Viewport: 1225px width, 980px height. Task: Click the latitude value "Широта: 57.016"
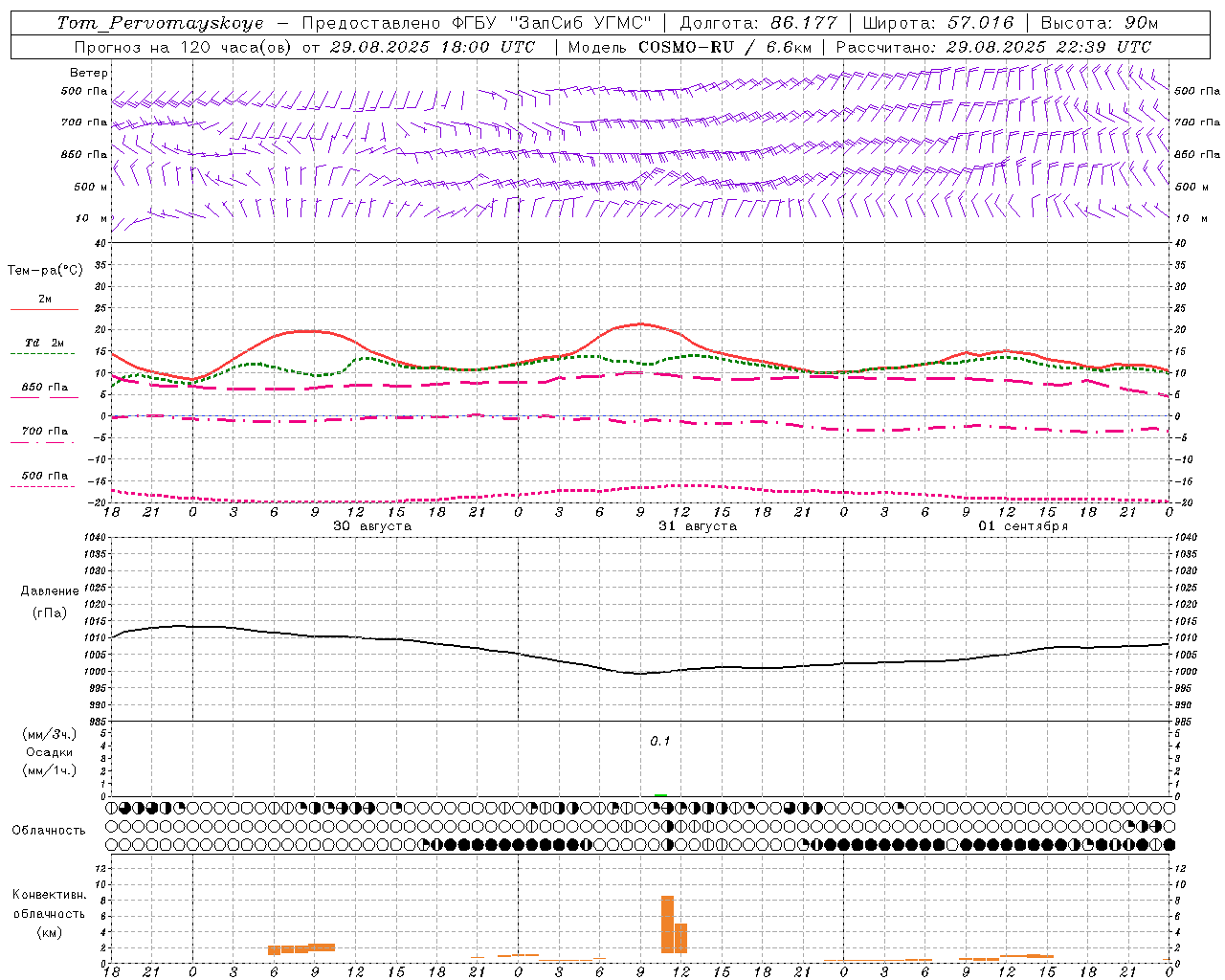pyautogui.click(x=938, y=23)
